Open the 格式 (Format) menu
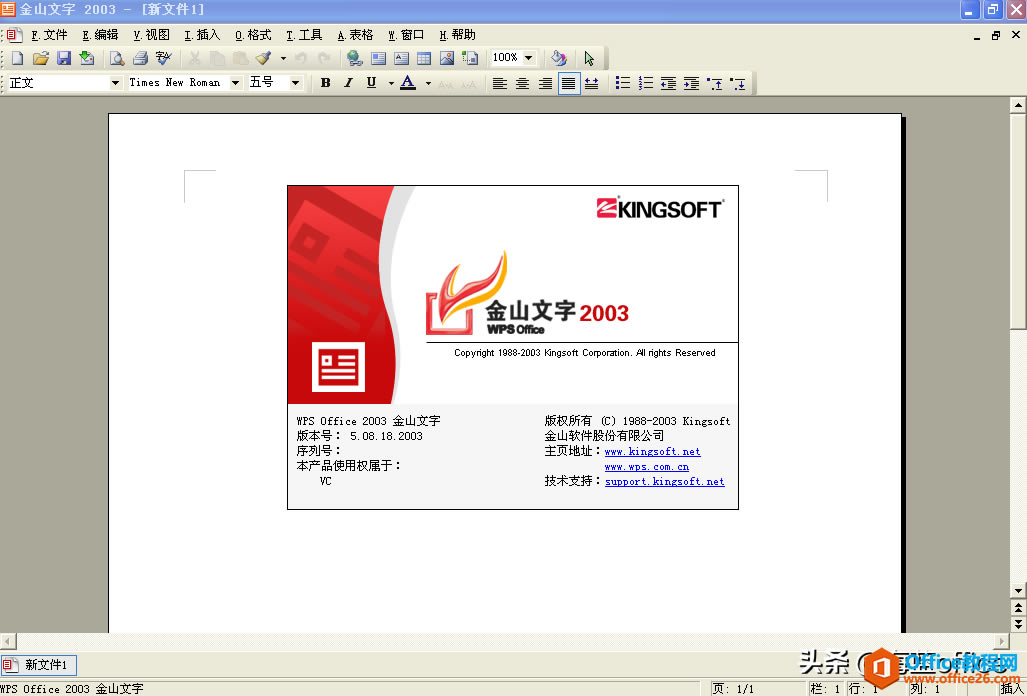 (253, 35)
